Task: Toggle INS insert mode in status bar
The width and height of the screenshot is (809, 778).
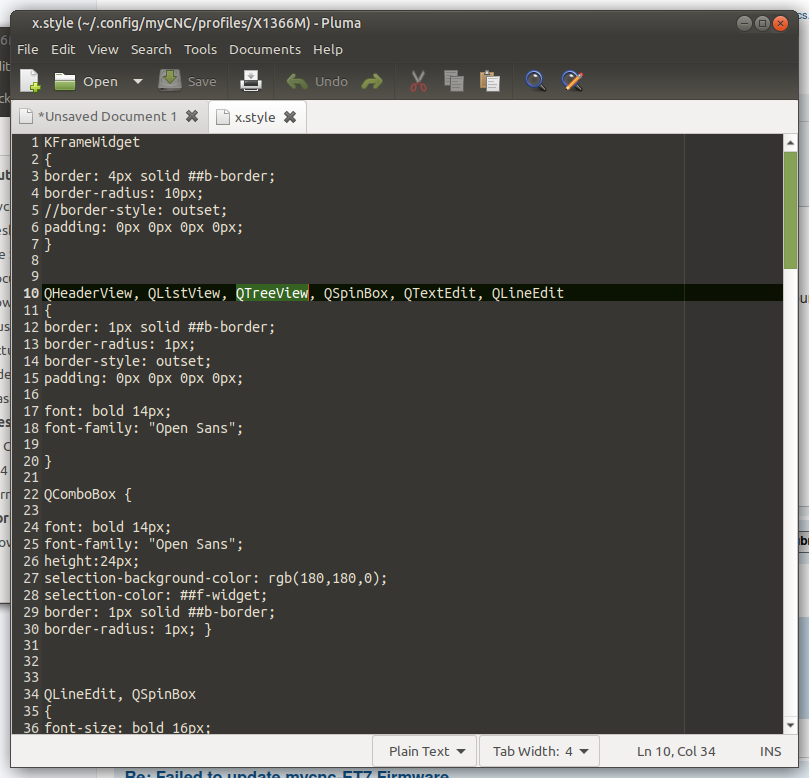Action: tap(770, 751)
